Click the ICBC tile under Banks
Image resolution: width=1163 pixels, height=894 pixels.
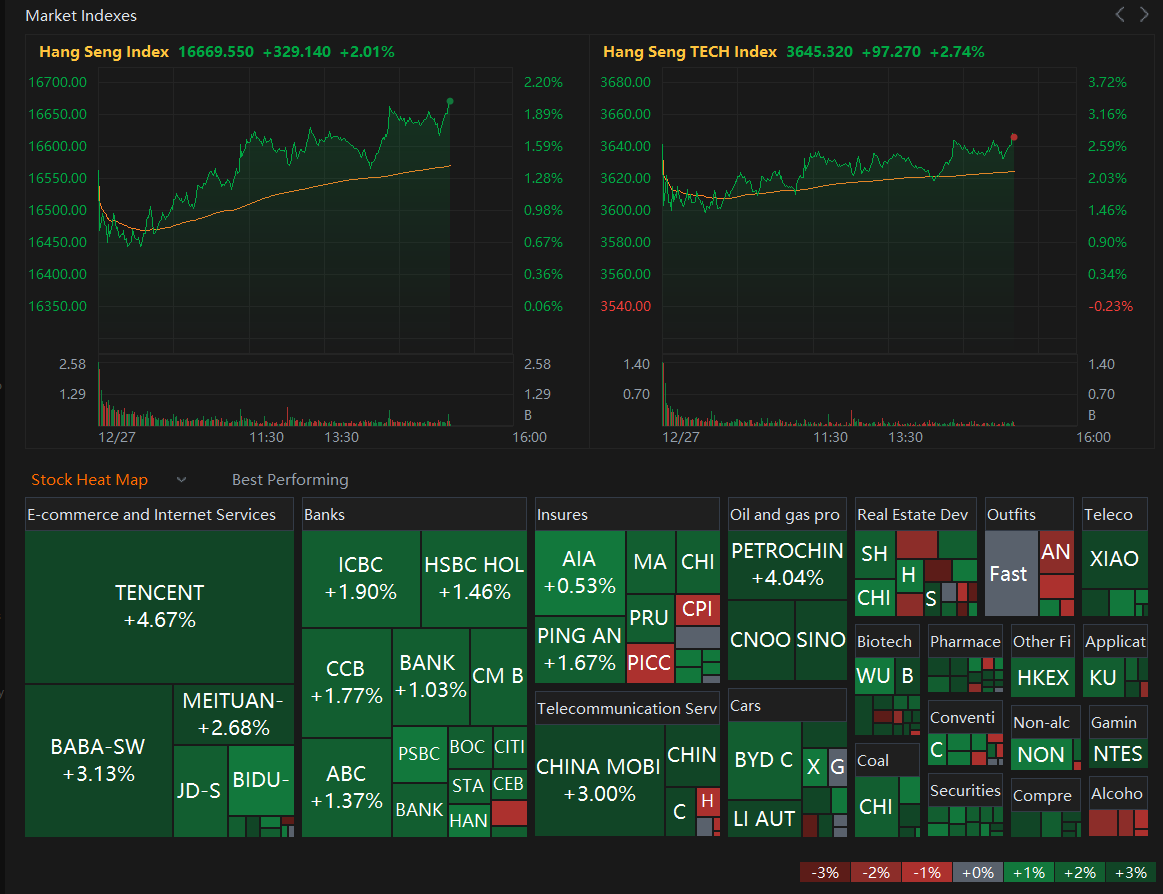(361, 577)
